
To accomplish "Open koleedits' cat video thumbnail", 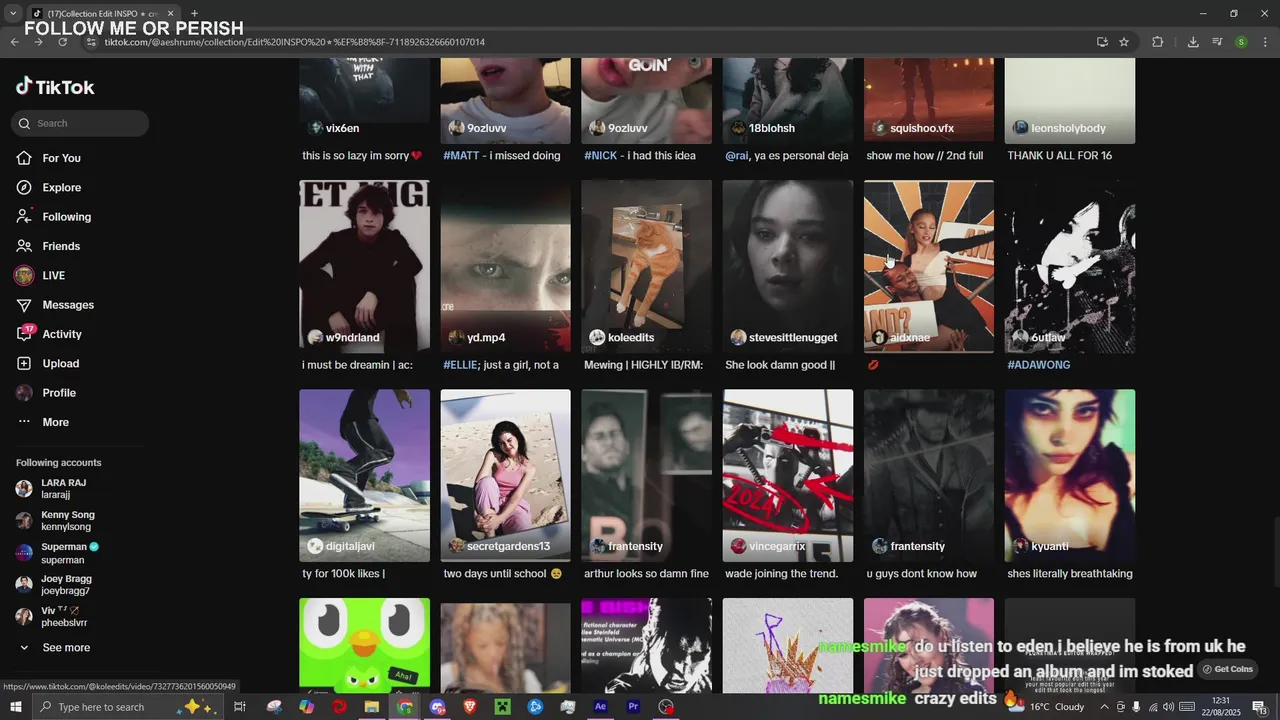I will click(646, 266).
